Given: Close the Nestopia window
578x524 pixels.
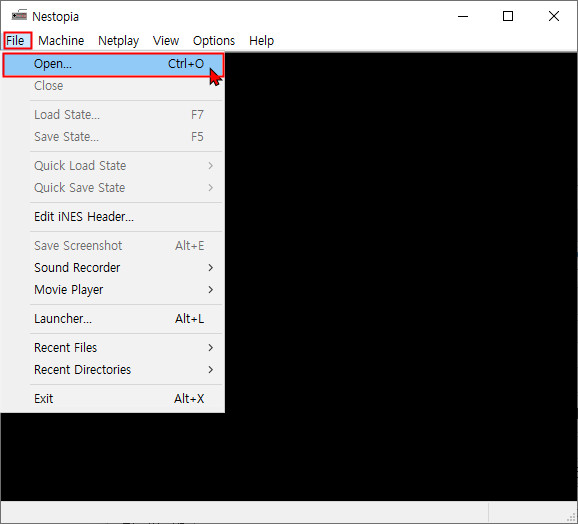Looking at the screenshot, I should tap(554, 16).
